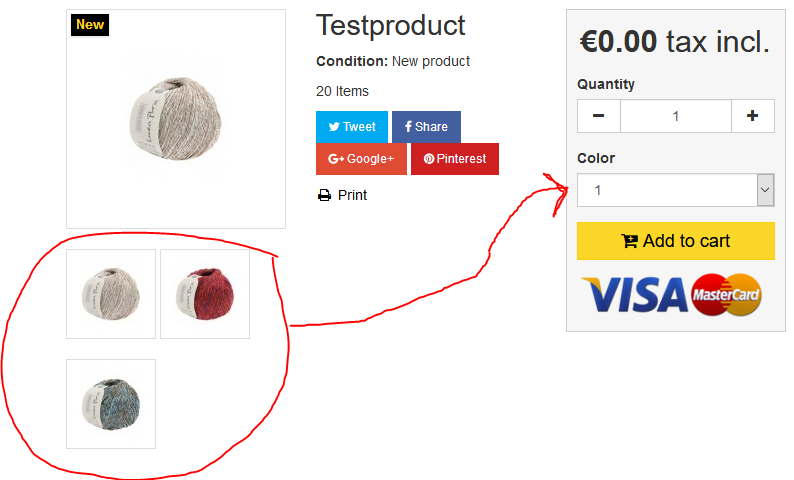The width and height of the screenshot is (794, 480).
Task: Click the MasterCard payment logo
Action: [x=726, y=295]
